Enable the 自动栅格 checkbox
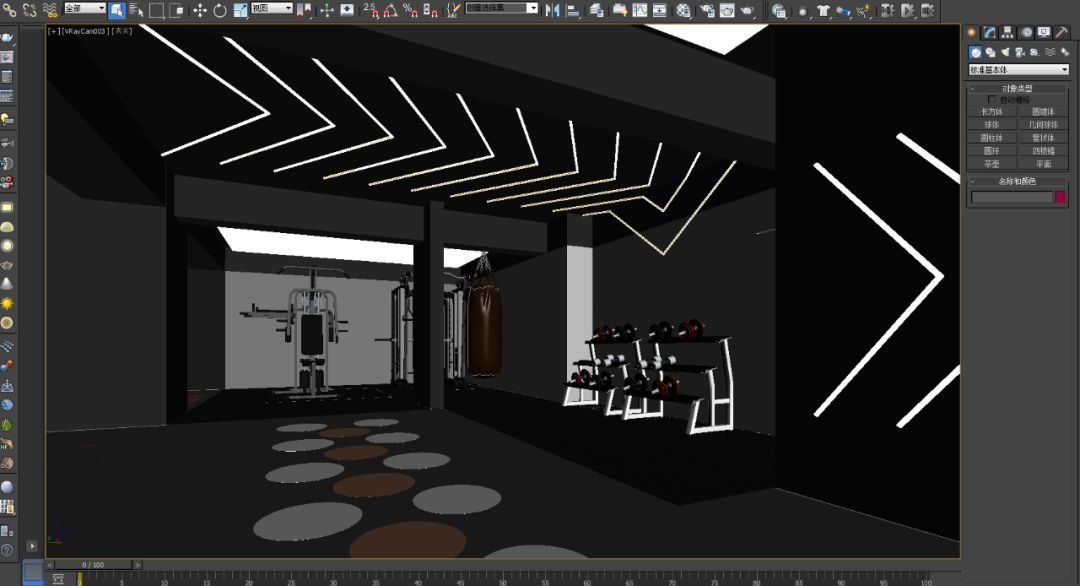1080x586 pixels. (992, 100)
